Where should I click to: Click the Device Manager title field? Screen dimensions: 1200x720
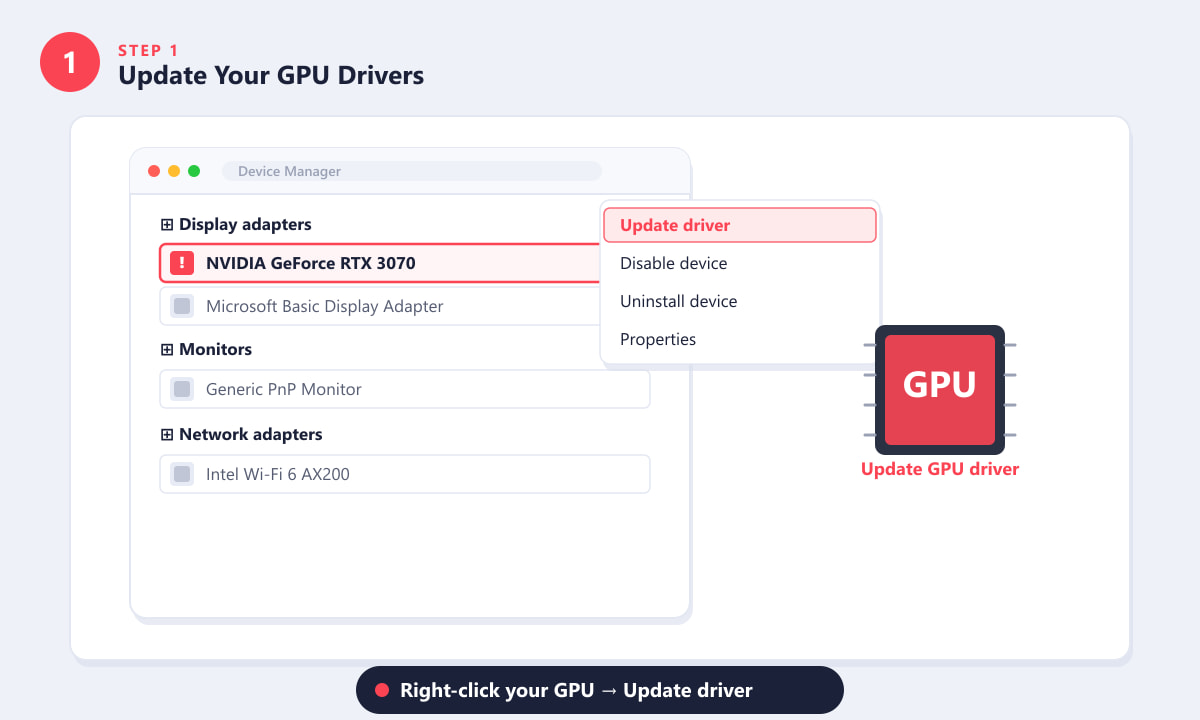pos(412,171)
